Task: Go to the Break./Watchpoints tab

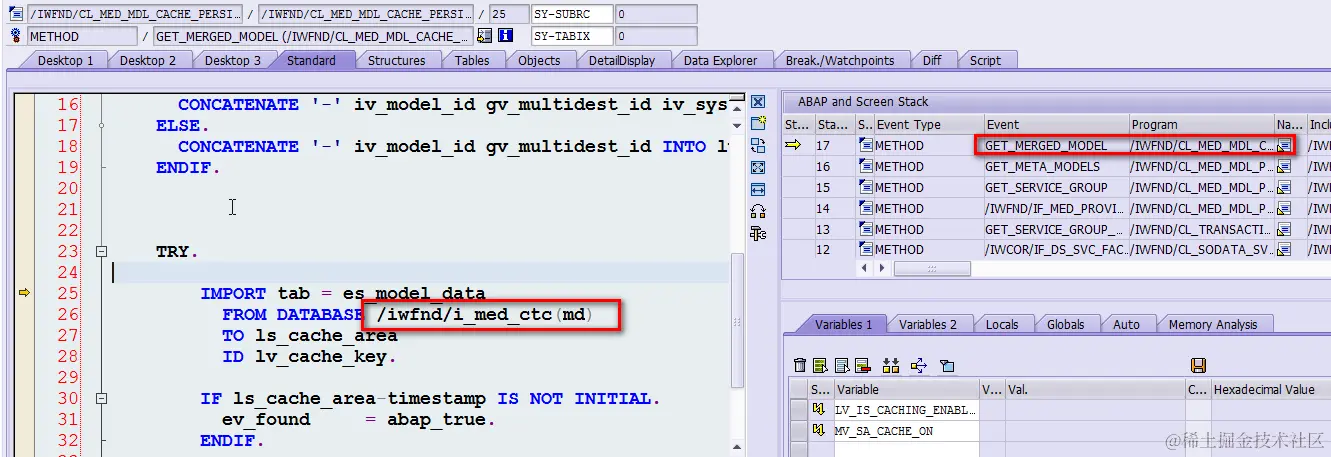Action: [x=840, y=60]
